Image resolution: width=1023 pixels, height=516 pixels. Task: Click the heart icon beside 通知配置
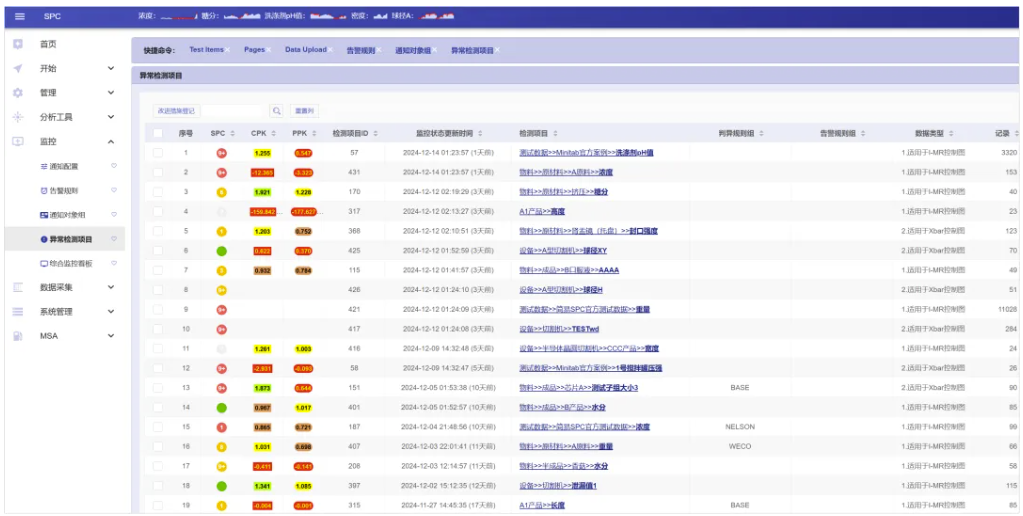click(x=113, y=166)
